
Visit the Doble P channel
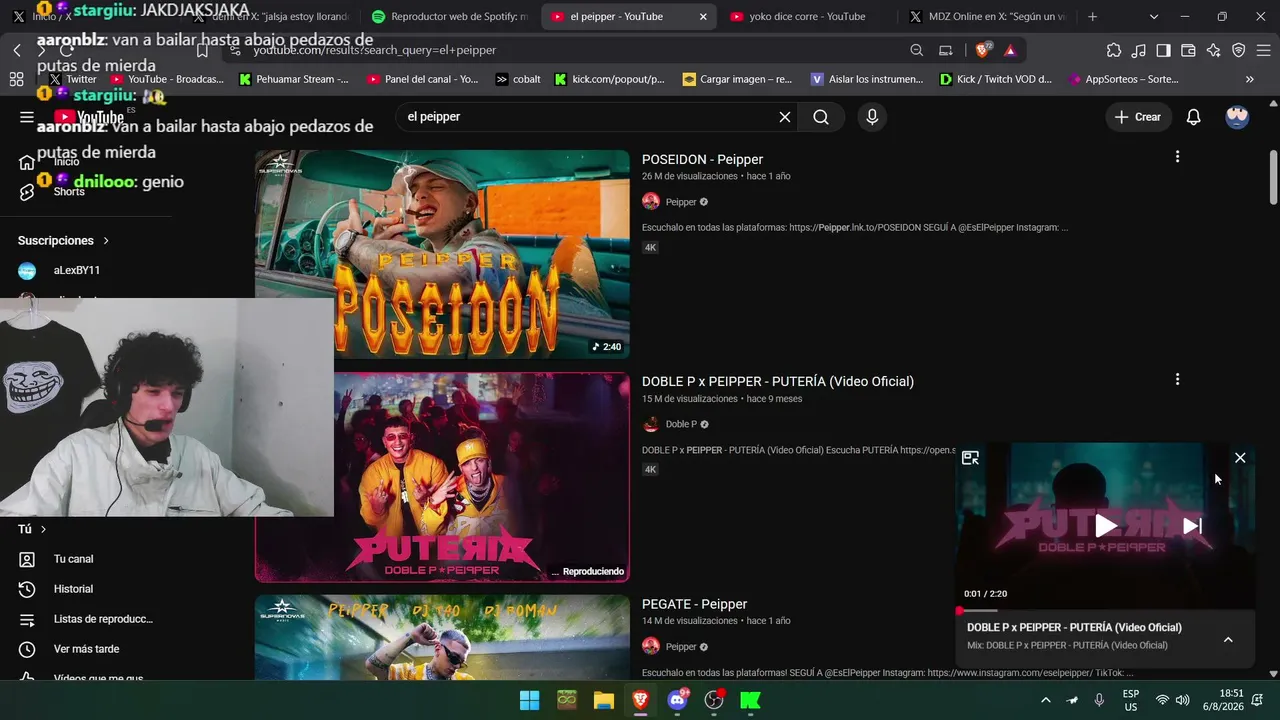tap(681, 424)
